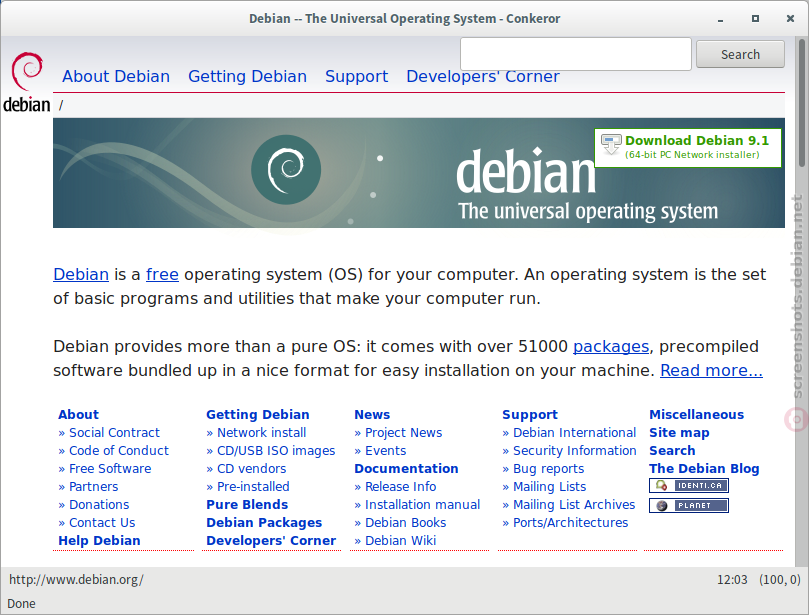Open the Getting Debian navigation tab
Image resolution: width=809 pixels, height=615 pixels.
coord(247,76)
